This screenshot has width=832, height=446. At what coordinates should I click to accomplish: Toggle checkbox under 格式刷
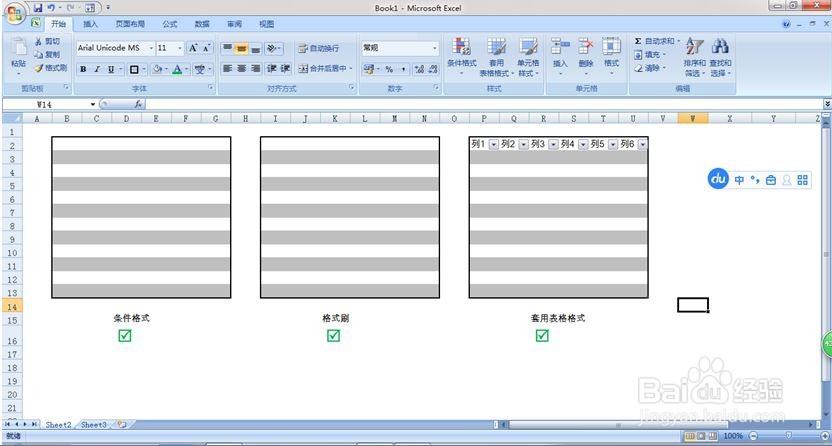pos(333,336)
